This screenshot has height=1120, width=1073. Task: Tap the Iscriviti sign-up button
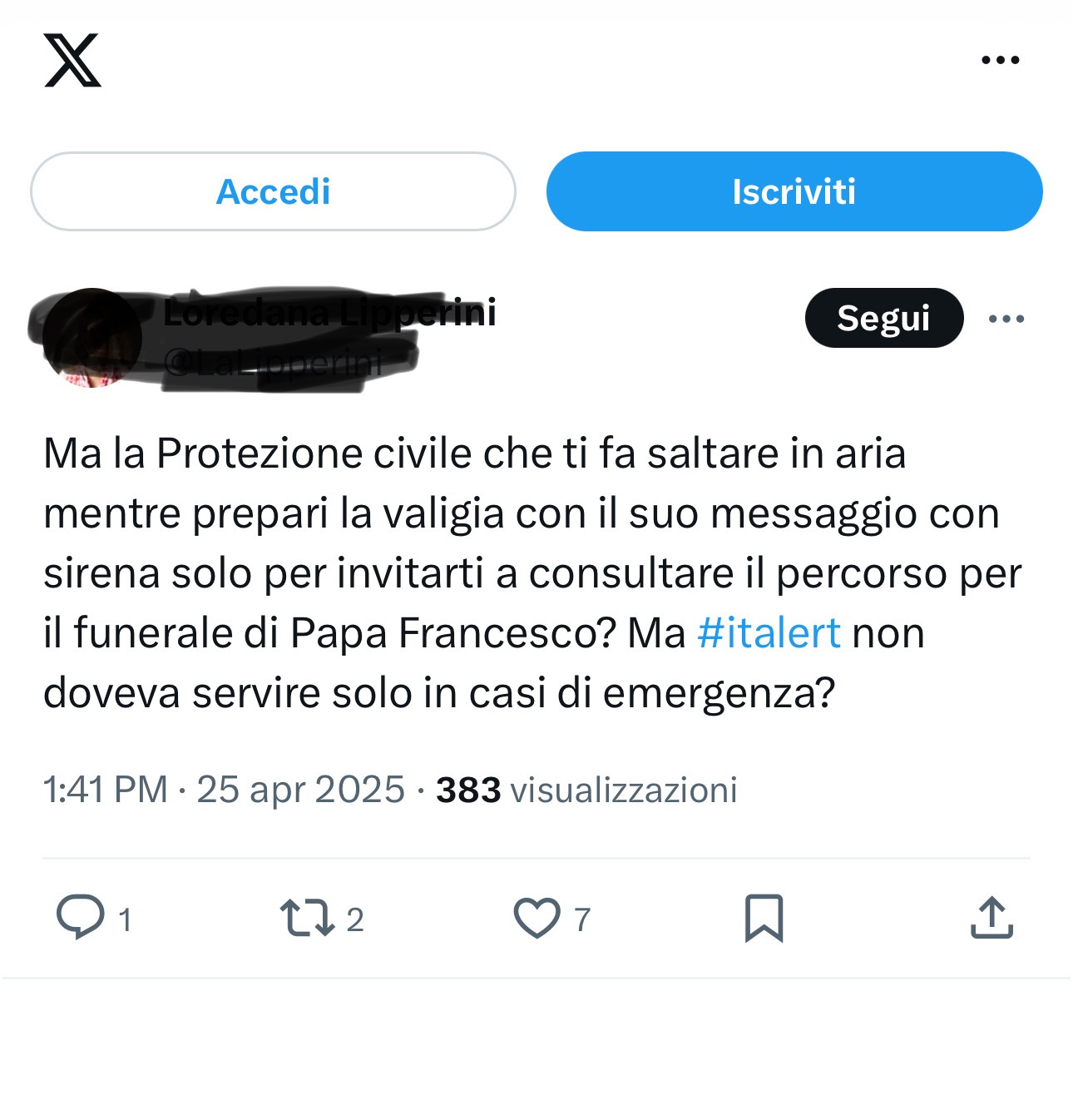794,191
